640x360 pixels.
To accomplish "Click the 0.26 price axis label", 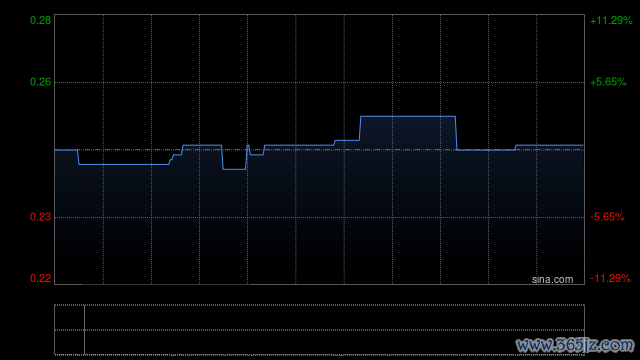I will [40, 82].
